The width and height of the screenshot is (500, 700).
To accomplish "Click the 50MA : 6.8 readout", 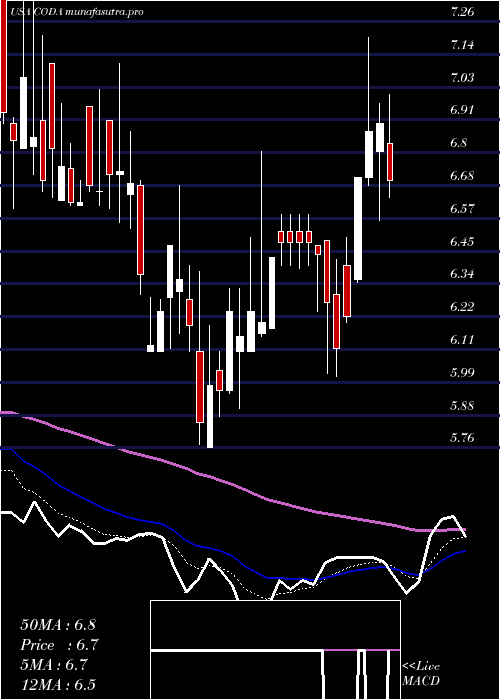I will pyautogui.click(x=58, y=624).
